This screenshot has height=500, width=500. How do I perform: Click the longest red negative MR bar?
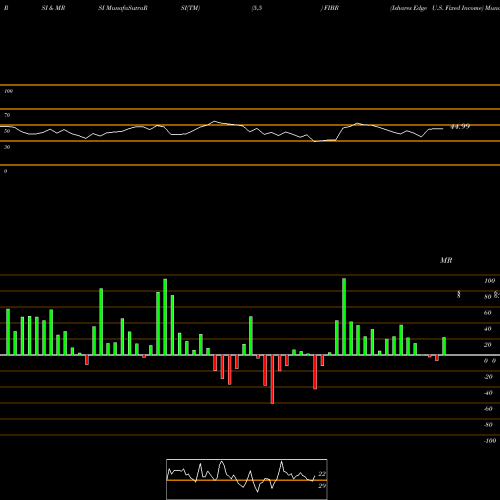point(272,379)
